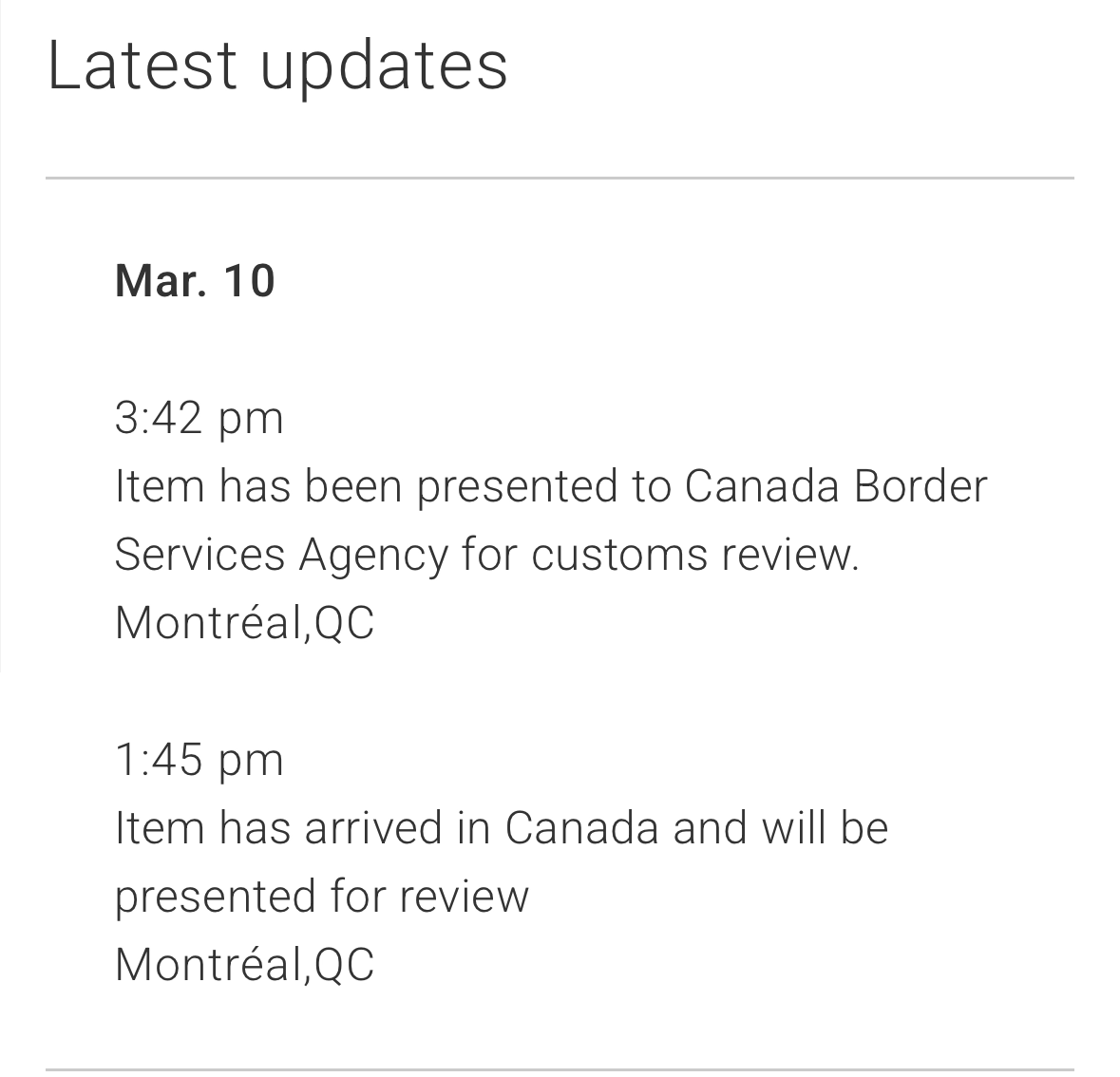
Task: Click the word "Border" in the customs update
Action: point(921,486)
